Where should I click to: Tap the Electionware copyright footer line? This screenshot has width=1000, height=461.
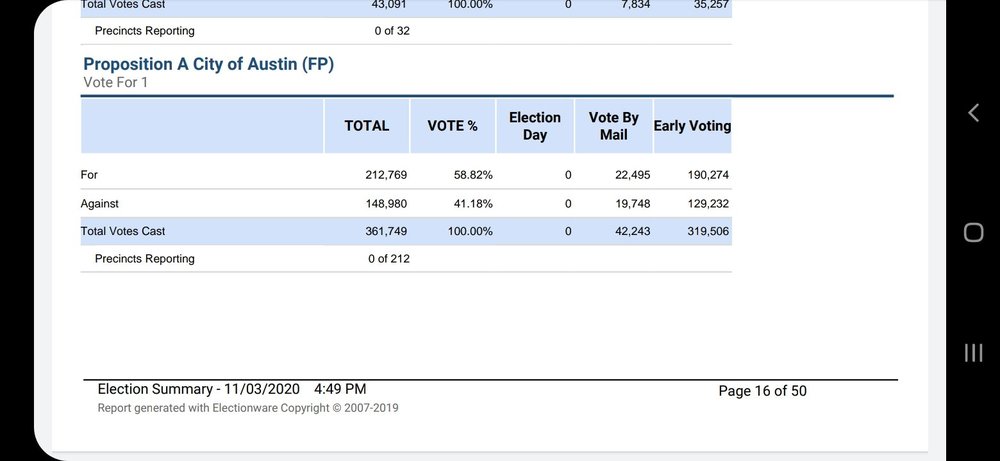[247, 408]
